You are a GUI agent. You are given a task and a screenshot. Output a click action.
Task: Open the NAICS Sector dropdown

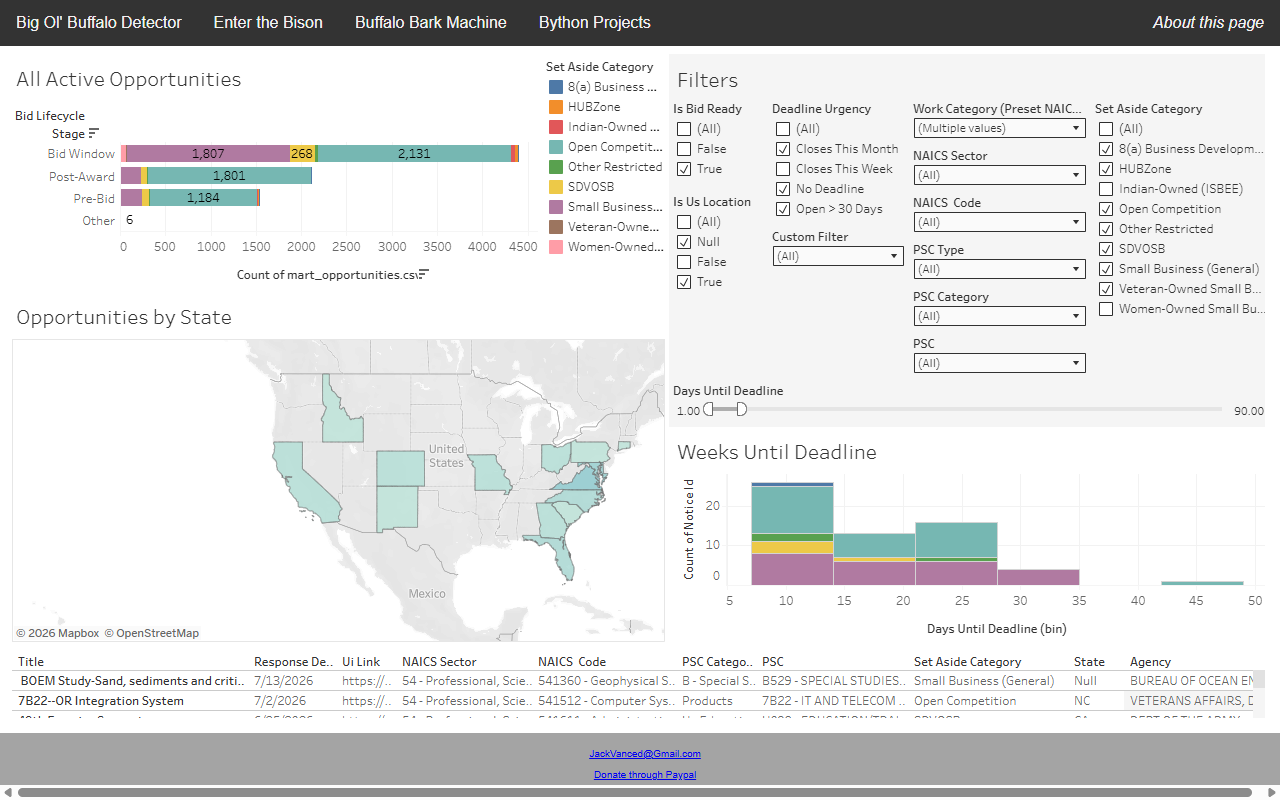pos(1000,175)
